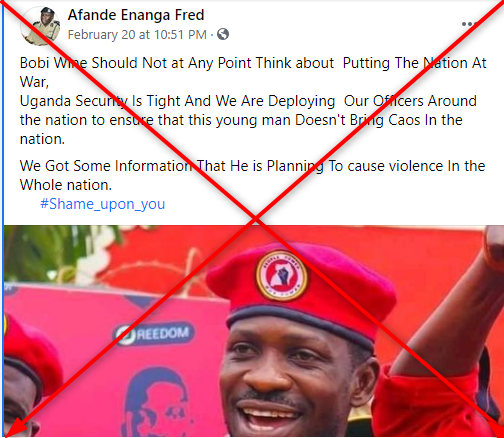Viewport: 504px width, 438px height.
Task: Visit the Afande Enanga Fred profile name
Action: click(136, 15)
